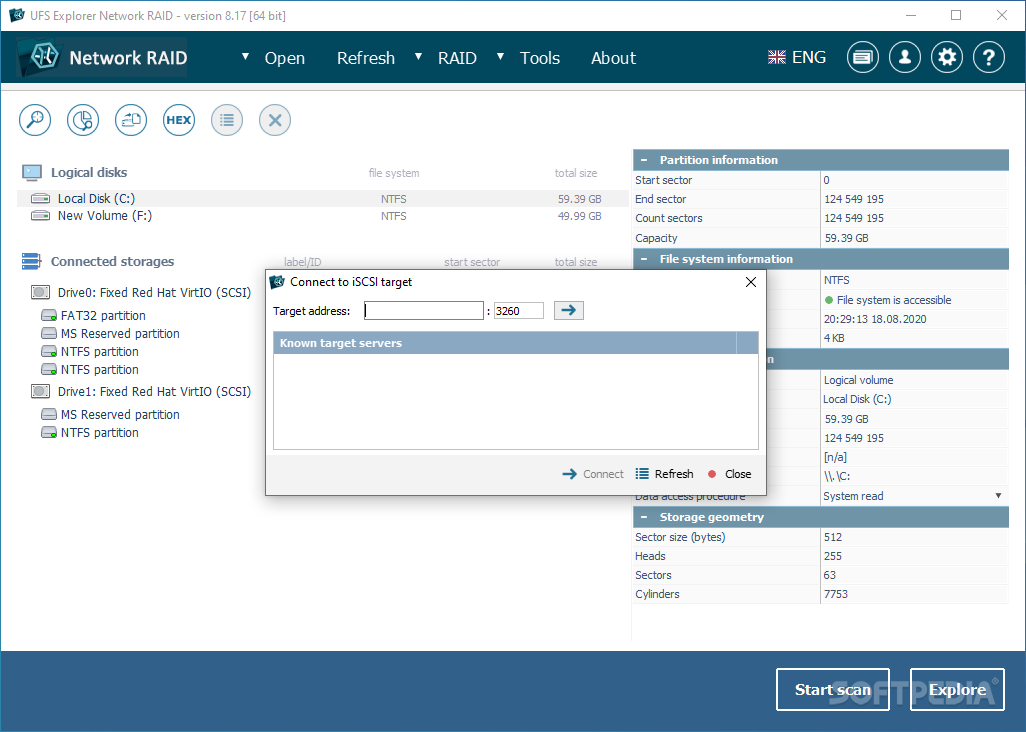This screenshot has width=1026, height=732.
Task: Click the Network RAID logo
Action: point(102,58)
